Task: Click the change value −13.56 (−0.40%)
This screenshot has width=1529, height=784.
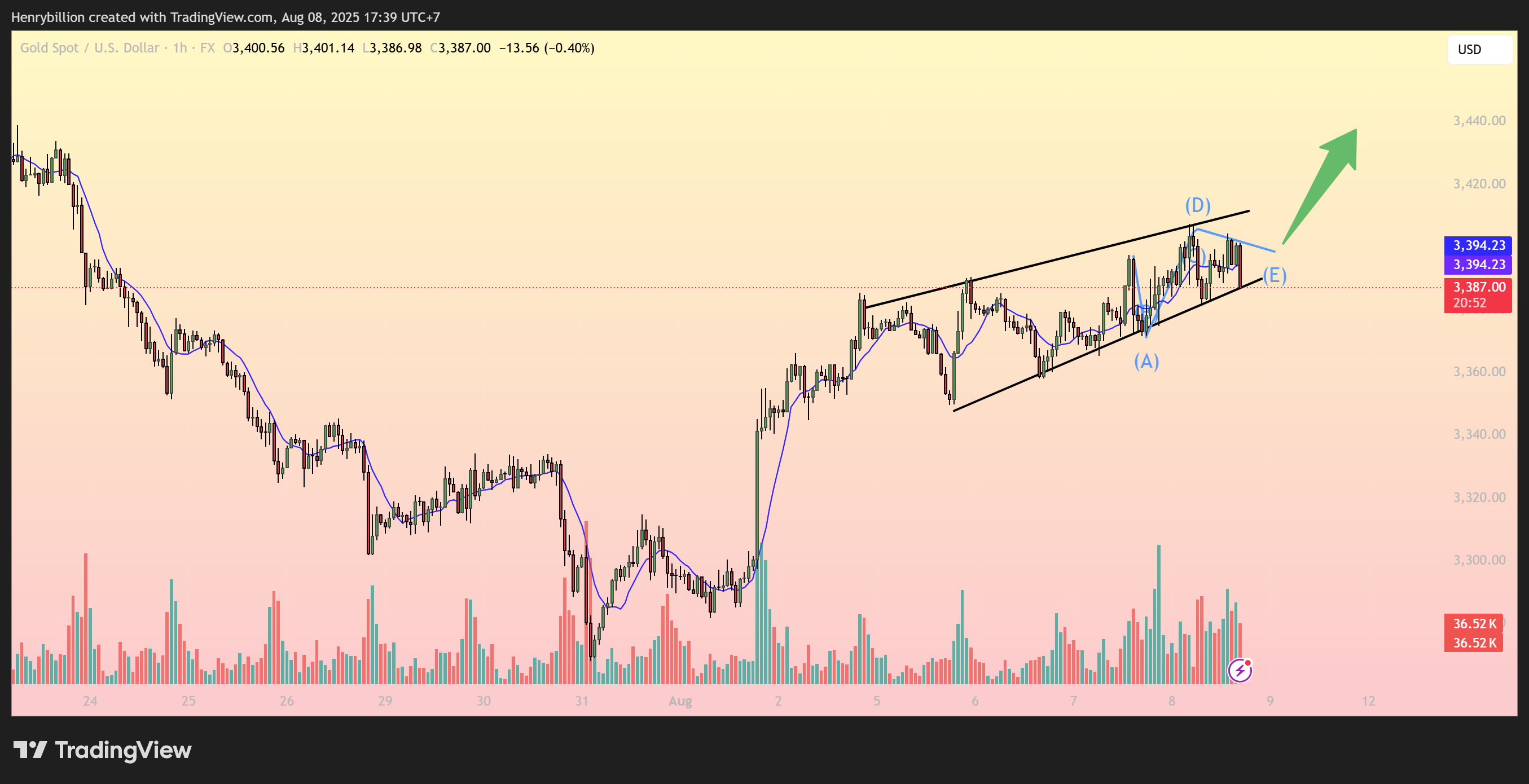Action: [547, 48]
